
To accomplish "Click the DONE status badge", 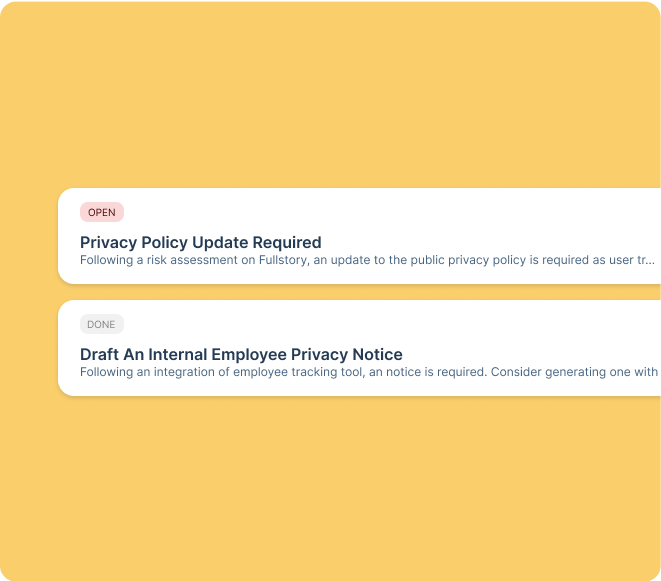I will (101, 324).
